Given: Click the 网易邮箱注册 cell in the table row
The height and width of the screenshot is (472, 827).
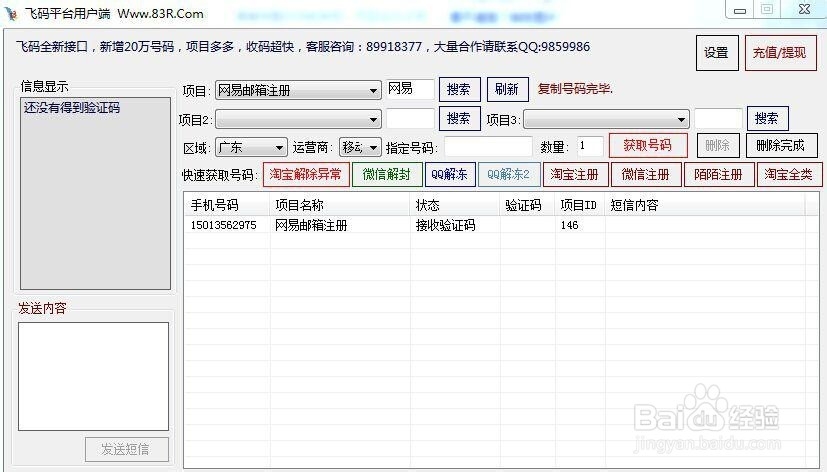Looking at the screenshot, I should tap(311, 226).
